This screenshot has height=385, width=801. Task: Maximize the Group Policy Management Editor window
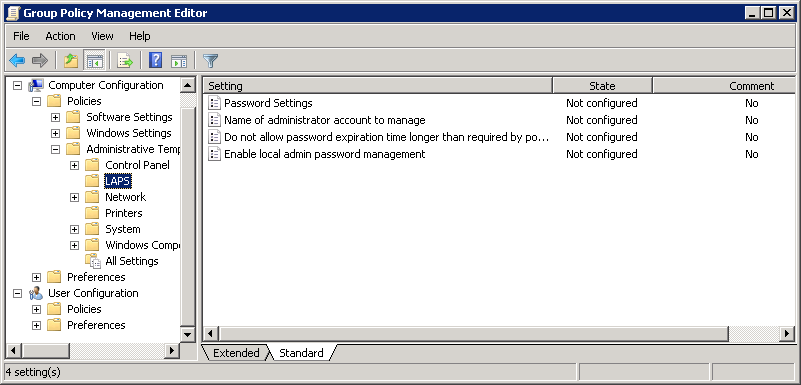768,13
